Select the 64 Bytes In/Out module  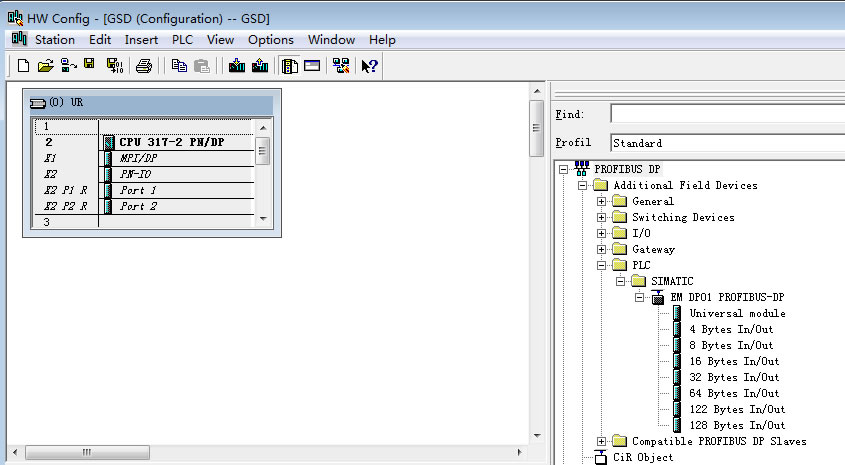pos(734,393)
